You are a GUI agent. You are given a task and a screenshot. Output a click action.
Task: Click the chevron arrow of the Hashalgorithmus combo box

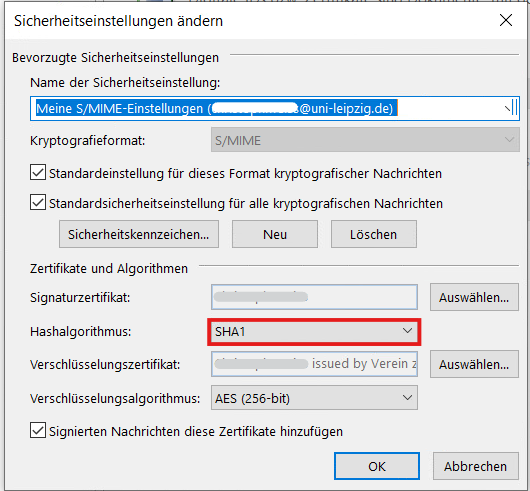tap(407, 331)
